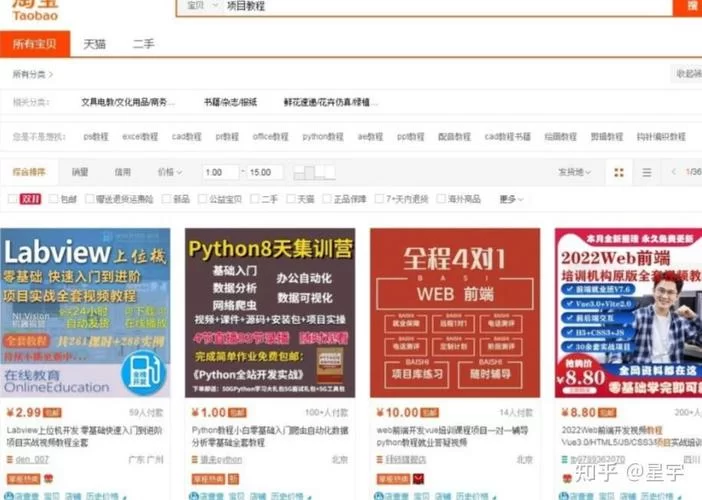Enable 正品保障 checkbox
Screen dimensions: 702x500
pyautogui.click(x=327, y=199)
